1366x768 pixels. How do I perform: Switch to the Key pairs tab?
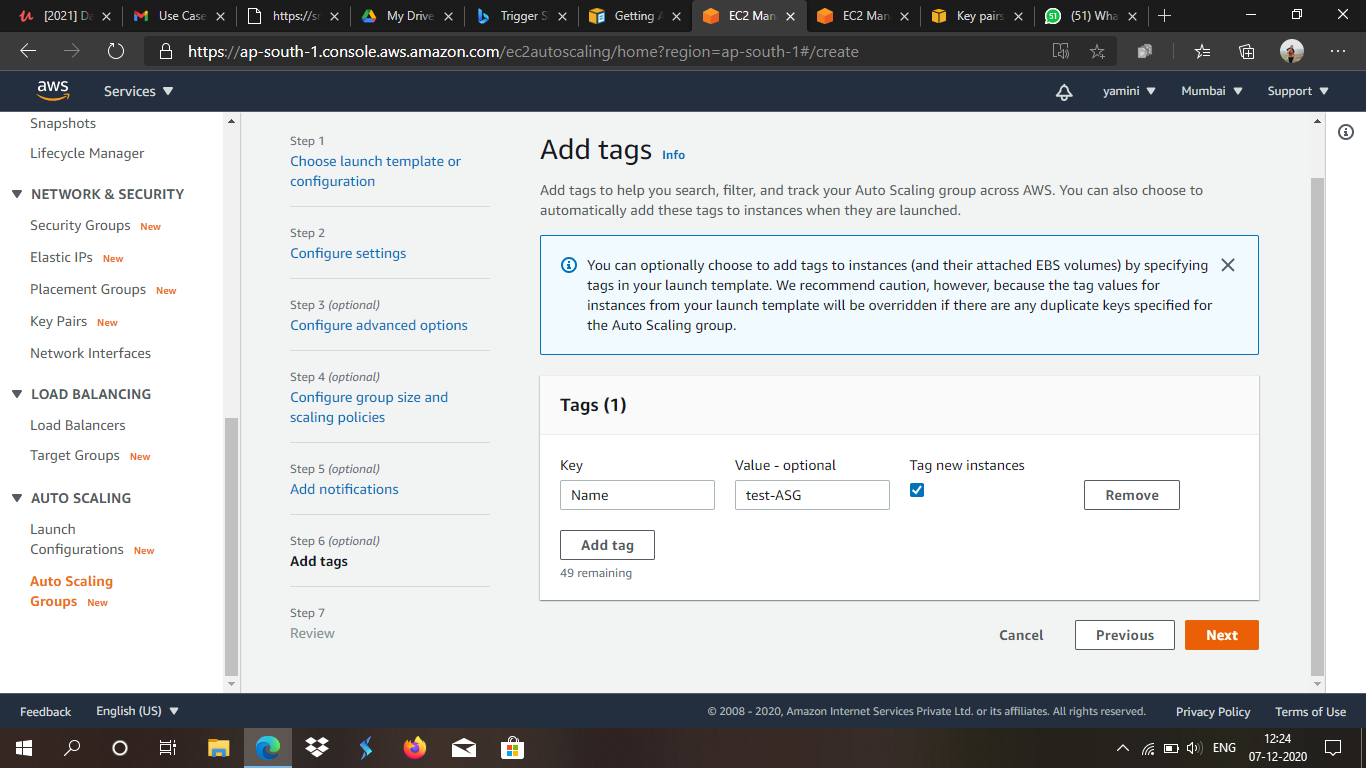click(979, 16)
